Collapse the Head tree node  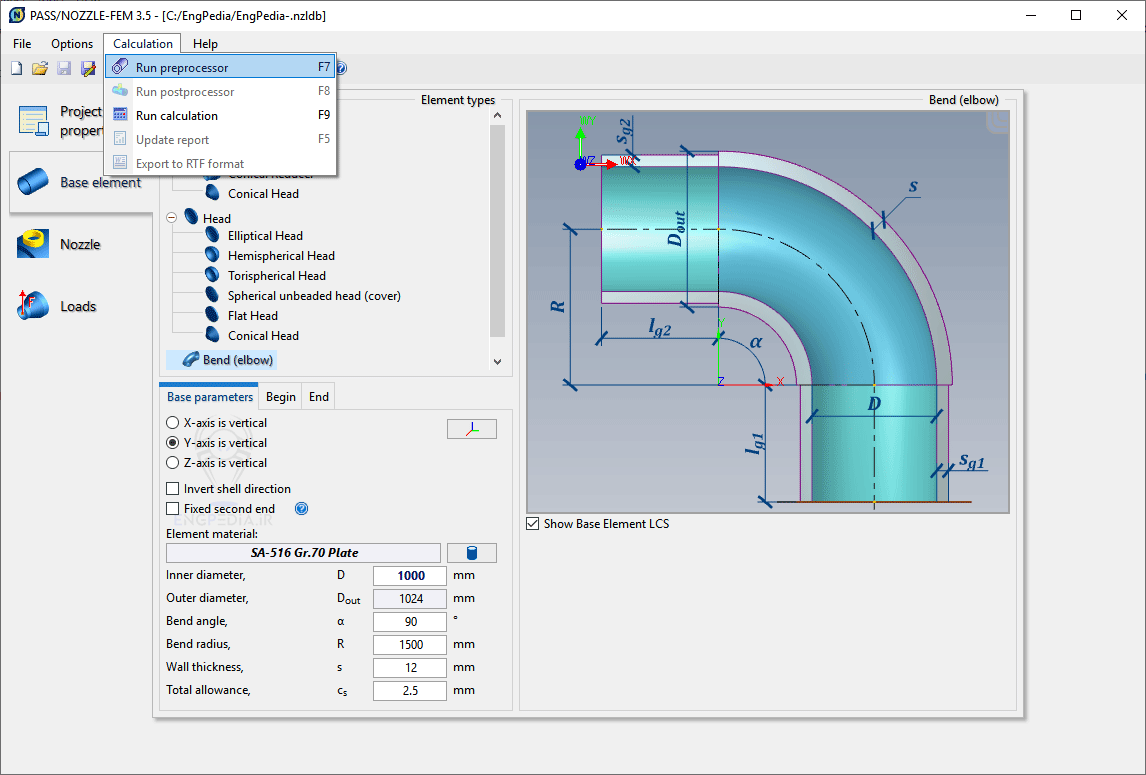click(x=172, y=216)
